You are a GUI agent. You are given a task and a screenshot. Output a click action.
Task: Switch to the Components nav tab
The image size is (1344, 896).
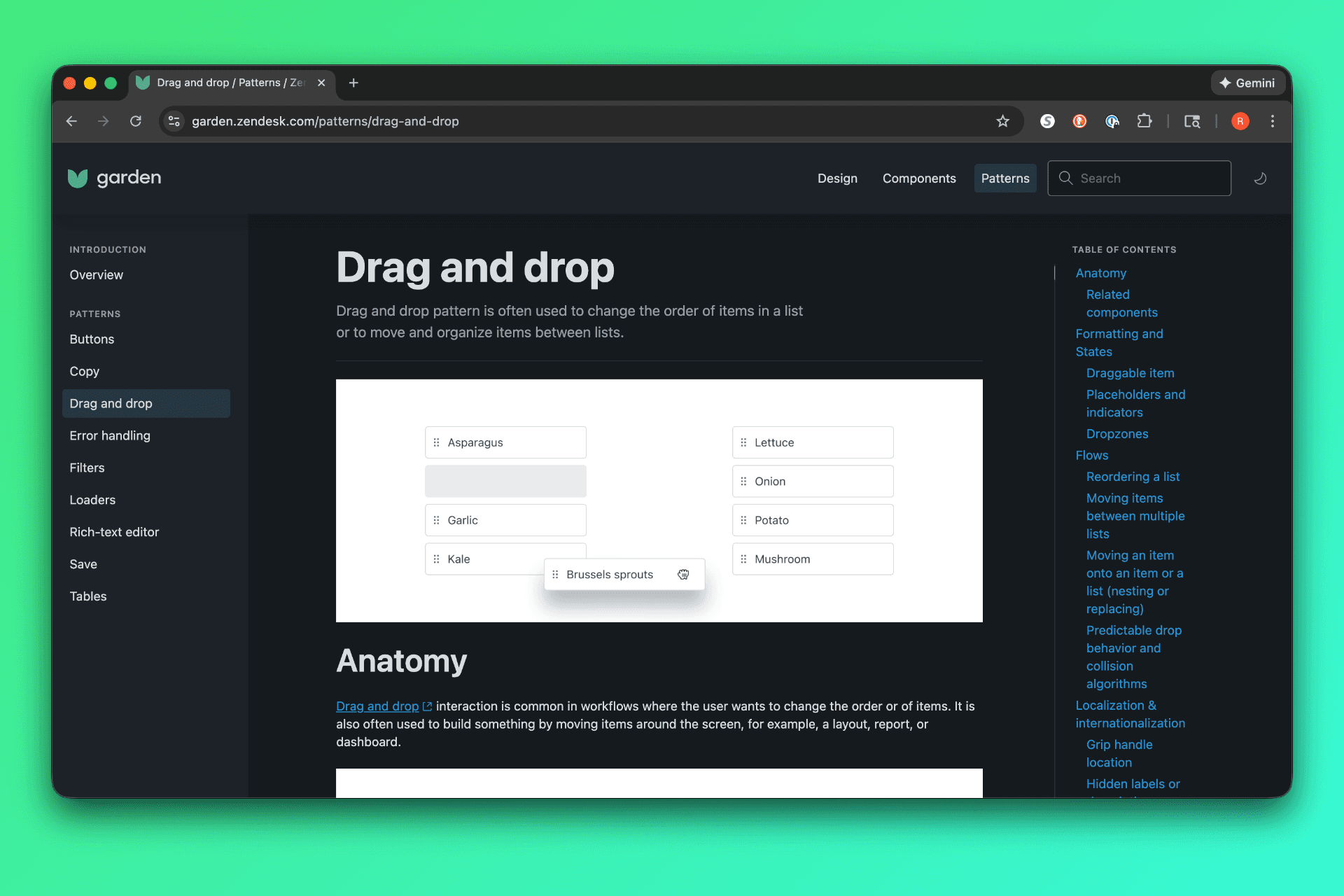(x=918, y=178)
